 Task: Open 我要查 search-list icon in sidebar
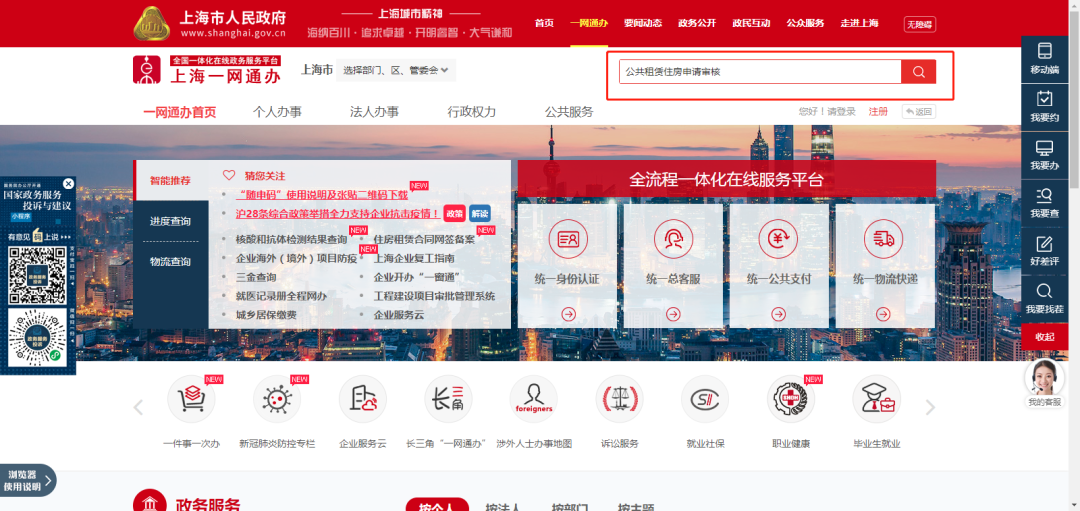(1044, 195)
